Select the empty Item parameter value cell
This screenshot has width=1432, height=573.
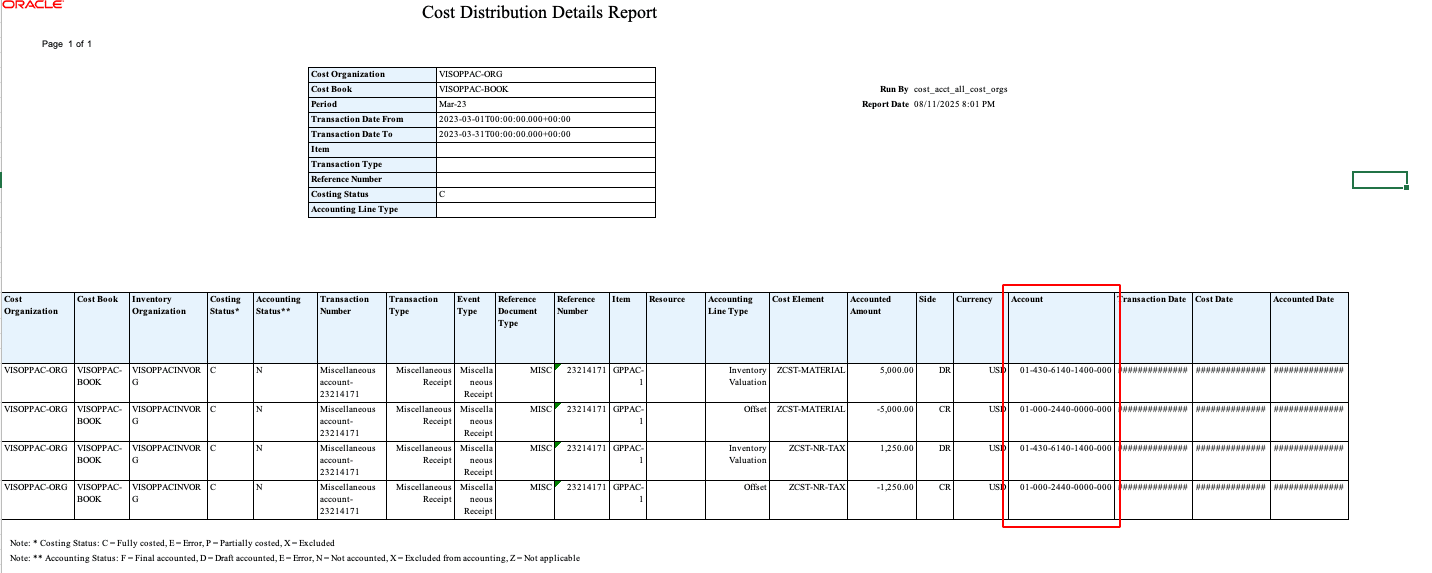click(x=546, y=149)
